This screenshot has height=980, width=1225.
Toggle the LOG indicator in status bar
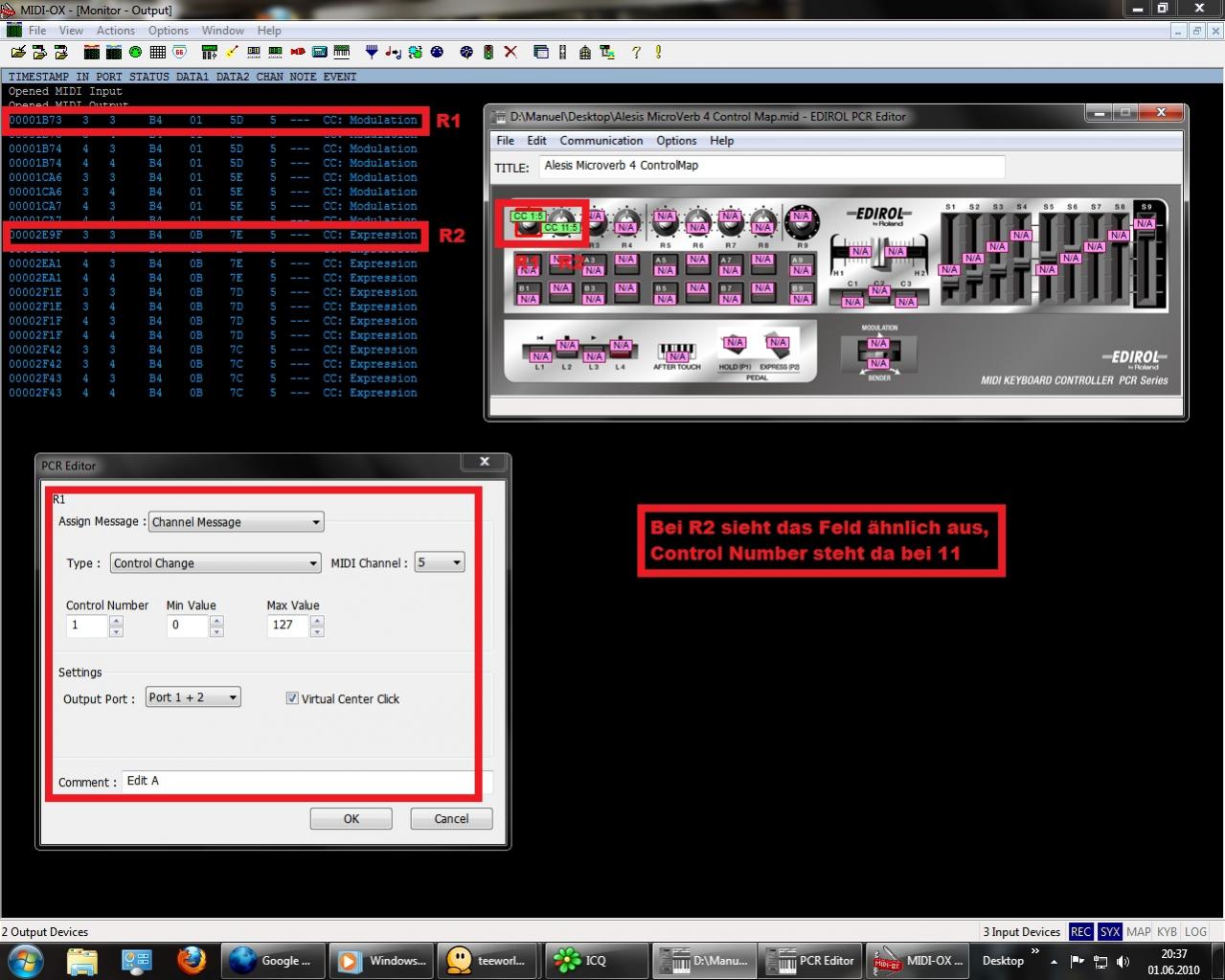[1195, 931]
